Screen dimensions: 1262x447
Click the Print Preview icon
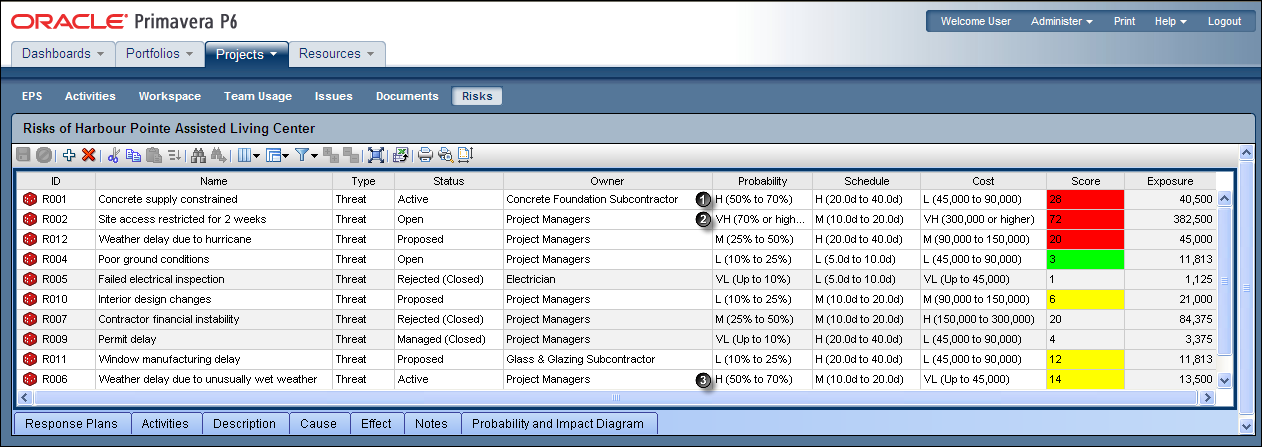click(x=446, y=155)
